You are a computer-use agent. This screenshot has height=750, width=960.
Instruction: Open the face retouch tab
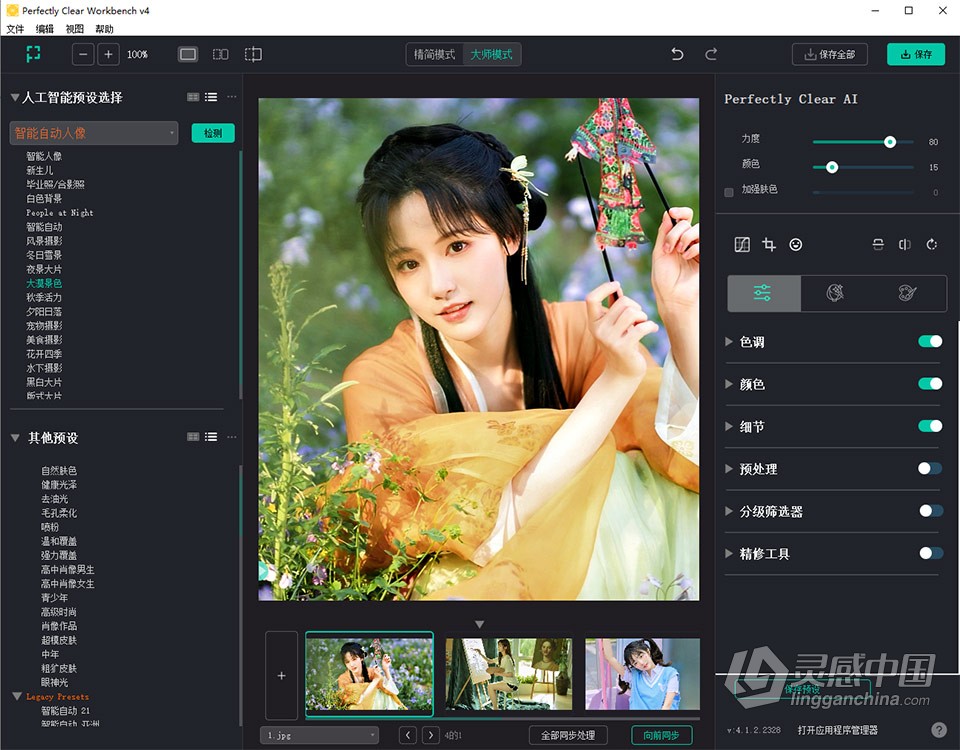(835, 294)
